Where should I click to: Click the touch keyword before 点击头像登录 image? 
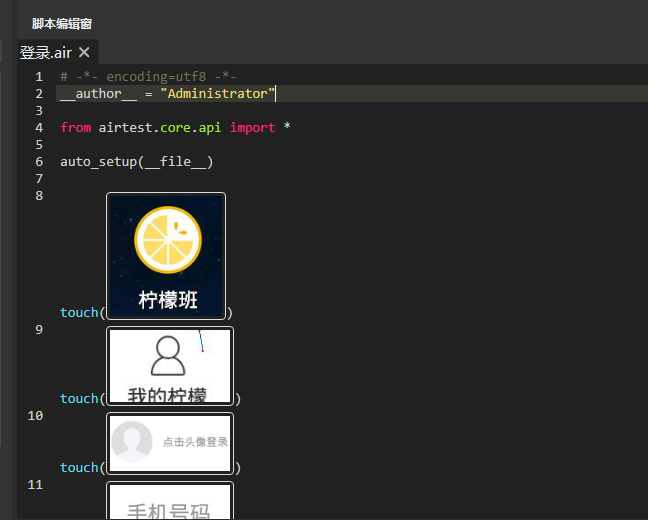pyautogui.click(x=78, y=468)
